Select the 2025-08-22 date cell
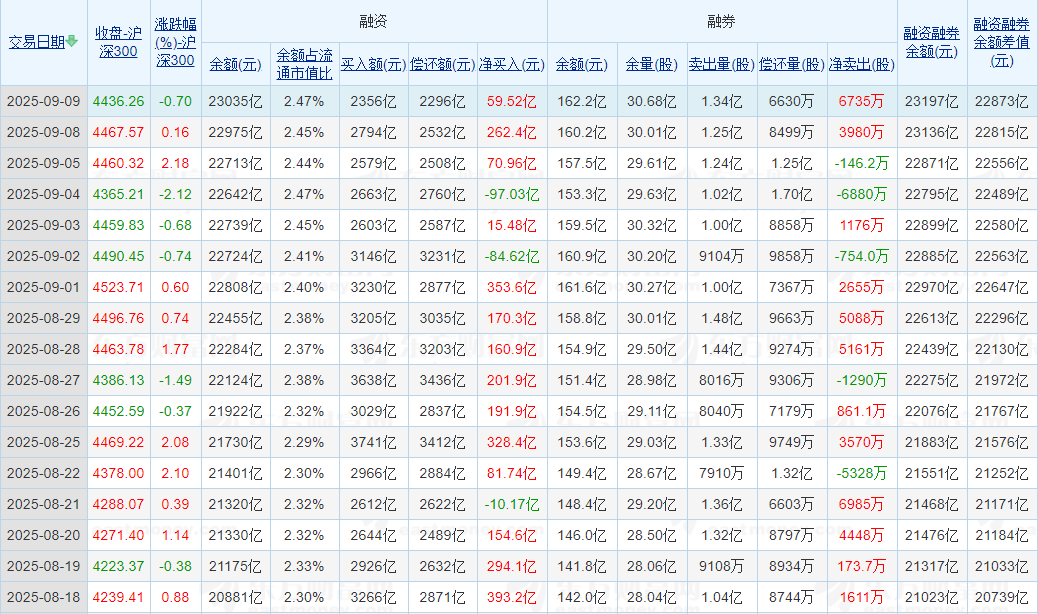 tap(44, 473)
